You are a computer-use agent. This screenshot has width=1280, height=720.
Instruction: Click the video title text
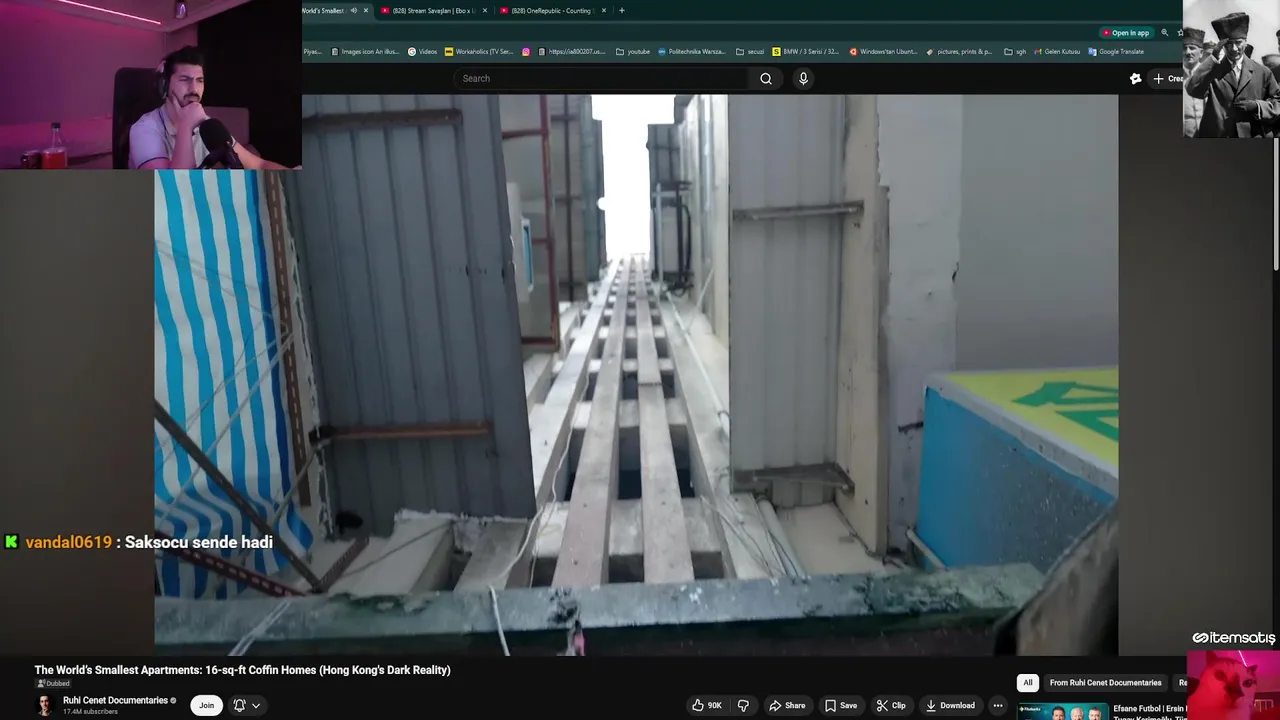click(x=242, y=670)
